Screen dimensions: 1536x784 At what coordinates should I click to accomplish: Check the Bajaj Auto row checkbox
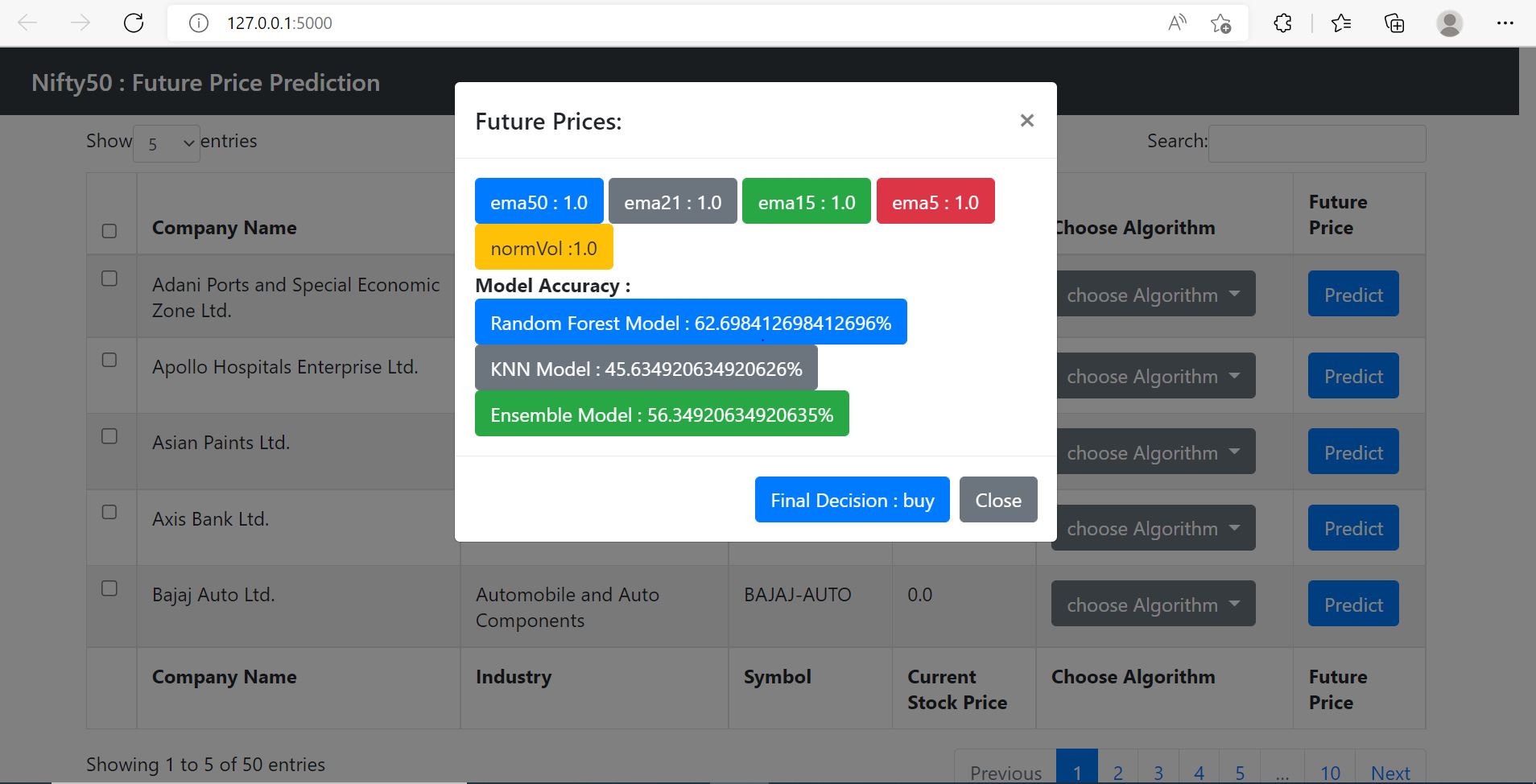109,588
